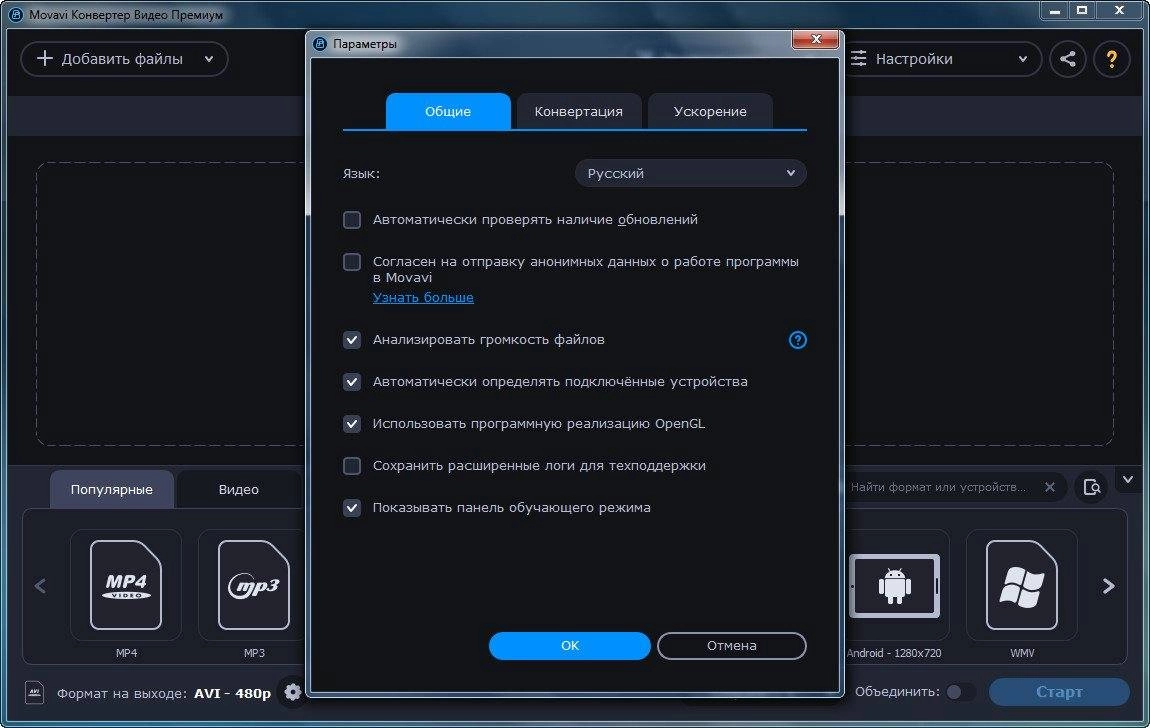1150x728 pixels.
Task: Clear the format search field
Action: pos(1050,487)
